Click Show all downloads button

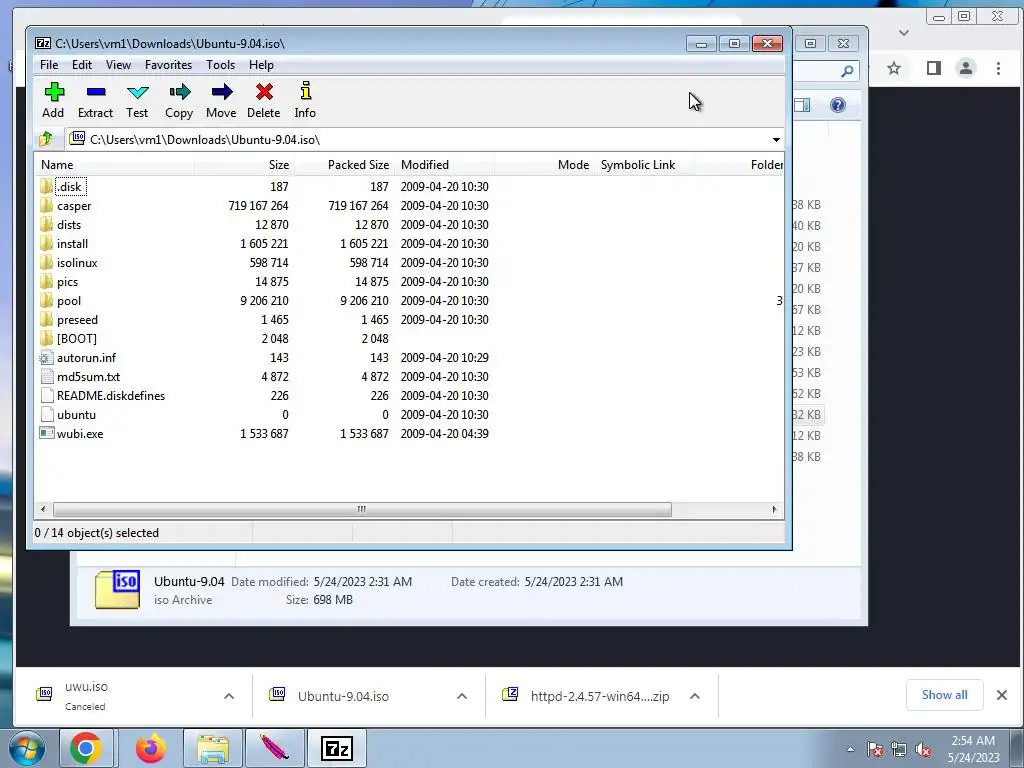[x=944, y=695]
